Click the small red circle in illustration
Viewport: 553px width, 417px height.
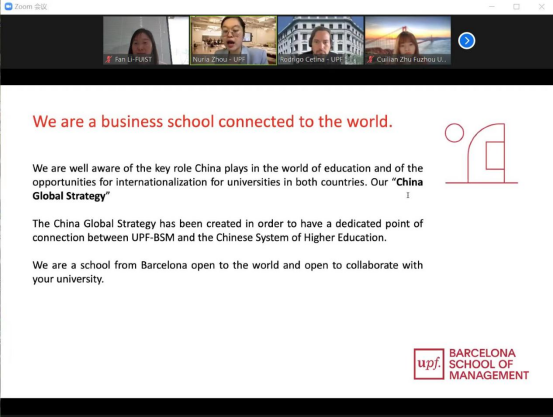(454, 133)
